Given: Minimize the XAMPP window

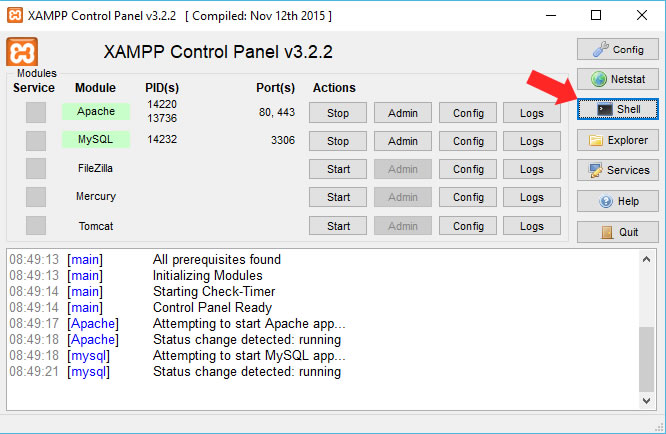Looking at the screenshot, I should [x=551, y=15].
